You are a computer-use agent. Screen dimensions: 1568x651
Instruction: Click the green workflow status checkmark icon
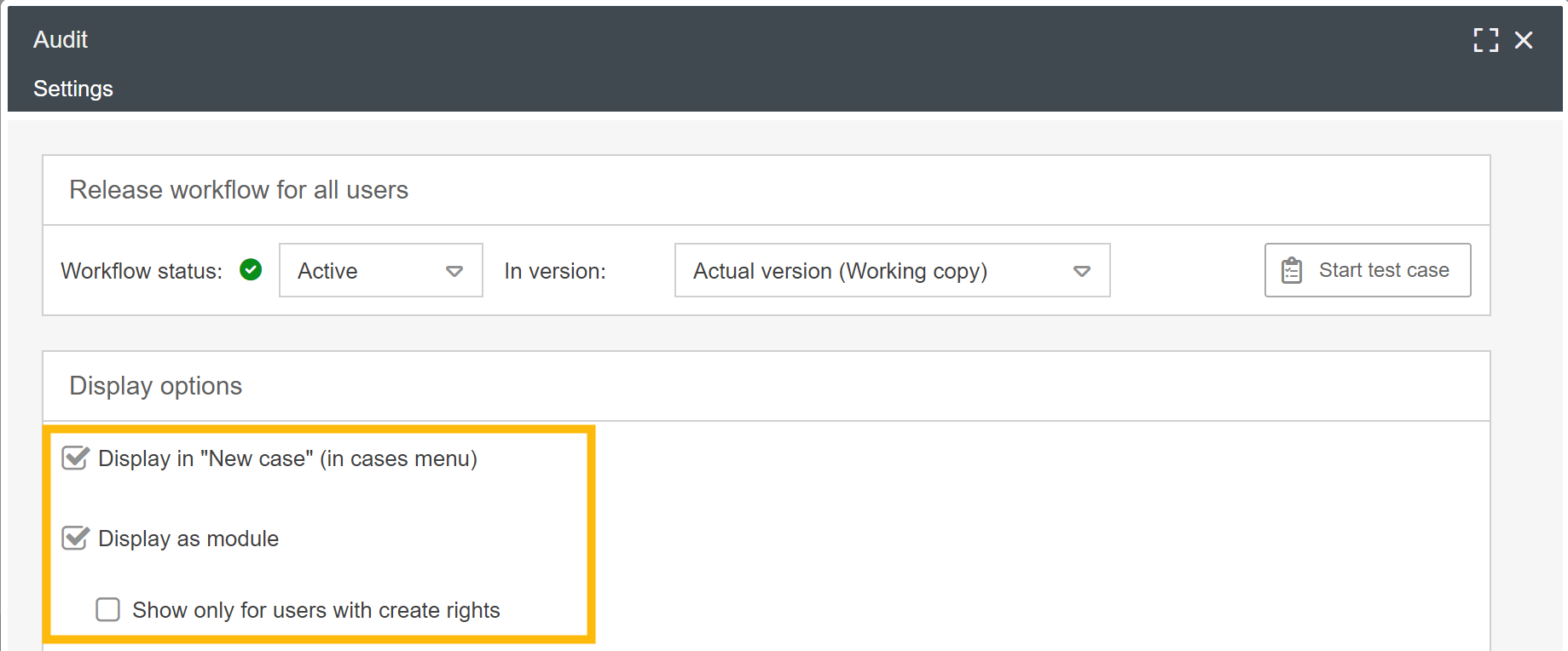(x=251, y=270)
